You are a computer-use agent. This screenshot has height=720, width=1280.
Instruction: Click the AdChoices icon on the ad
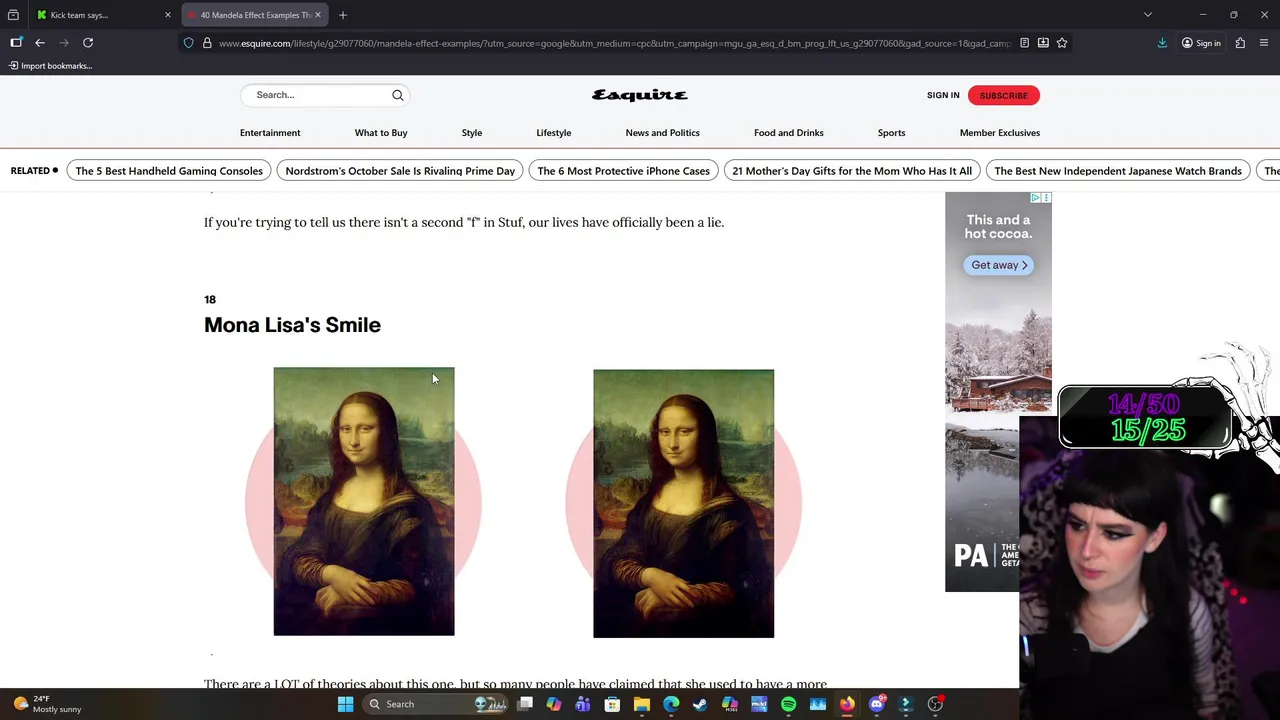click(x=1036, y=198)
